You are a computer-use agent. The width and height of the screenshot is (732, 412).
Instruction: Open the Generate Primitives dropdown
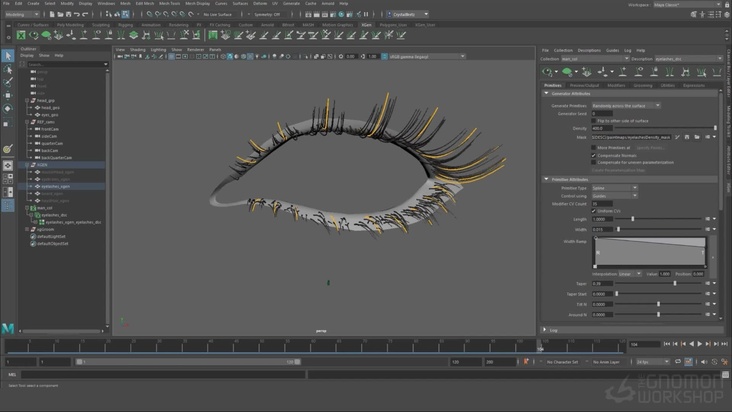click(626, 105)
